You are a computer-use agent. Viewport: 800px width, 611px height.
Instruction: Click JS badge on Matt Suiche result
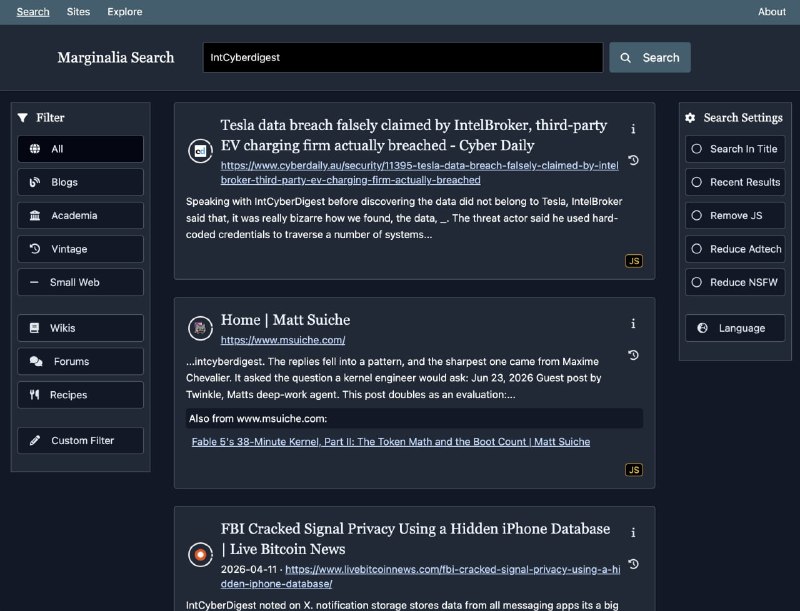[x=634, y=470]
